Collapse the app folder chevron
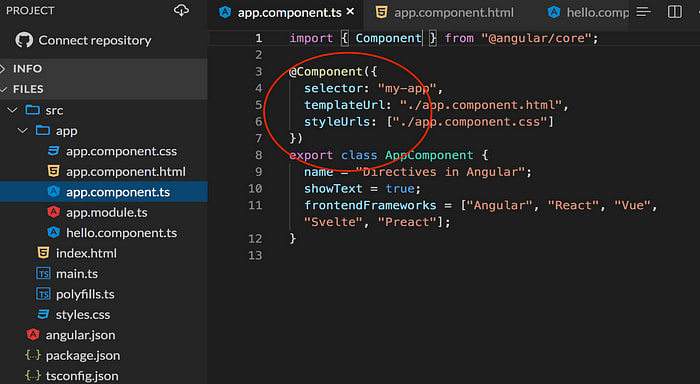 22,130
